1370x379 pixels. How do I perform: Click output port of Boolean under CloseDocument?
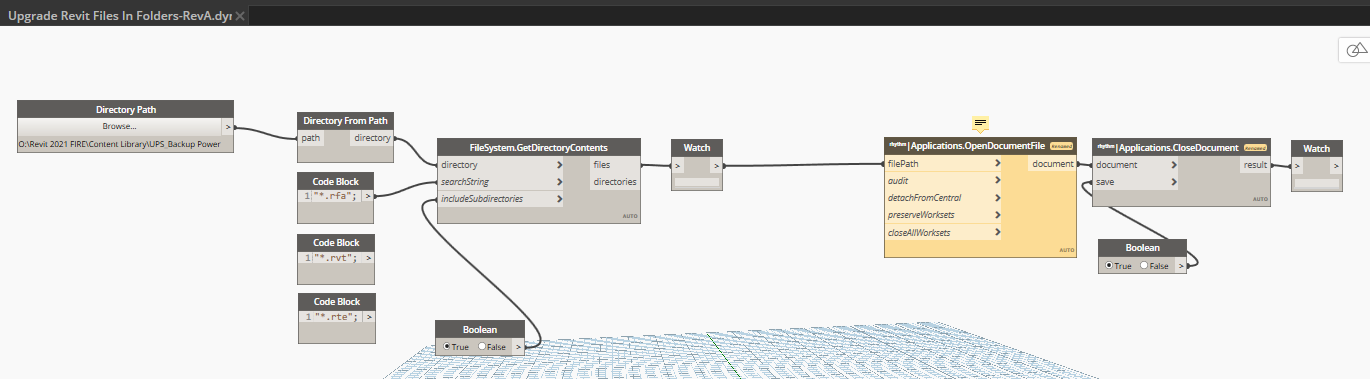click(x=1181, y=265)
